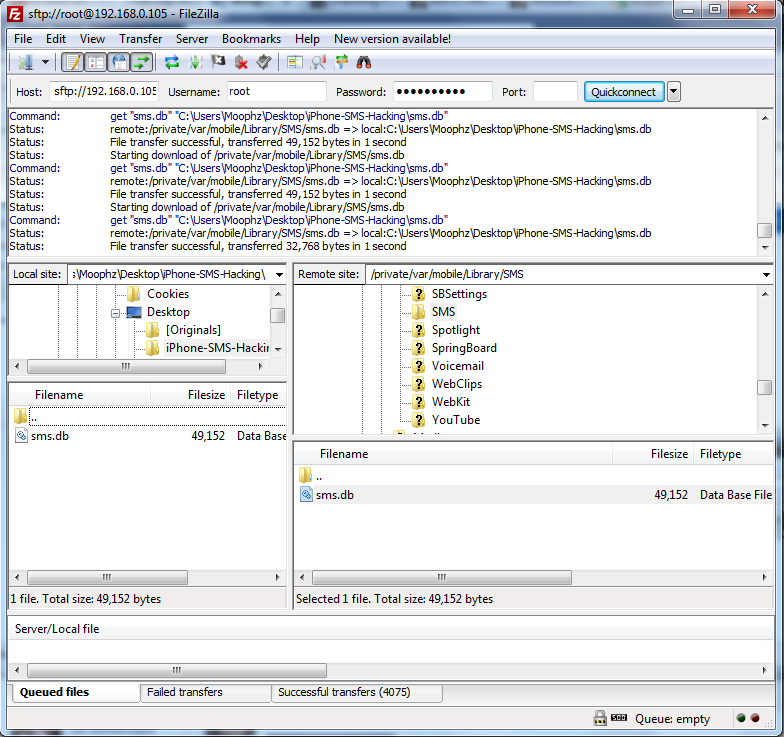The image size is (784, 737).
Task: Select Voicemail remote folder
Action: 458,366
